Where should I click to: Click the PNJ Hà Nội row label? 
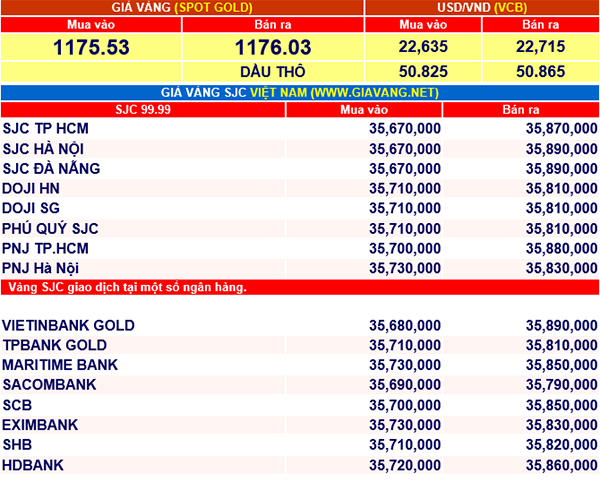41,268
